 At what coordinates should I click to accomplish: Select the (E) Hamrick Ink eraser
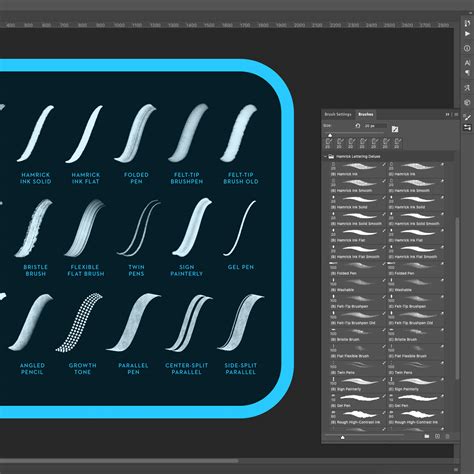pos(416,169)
